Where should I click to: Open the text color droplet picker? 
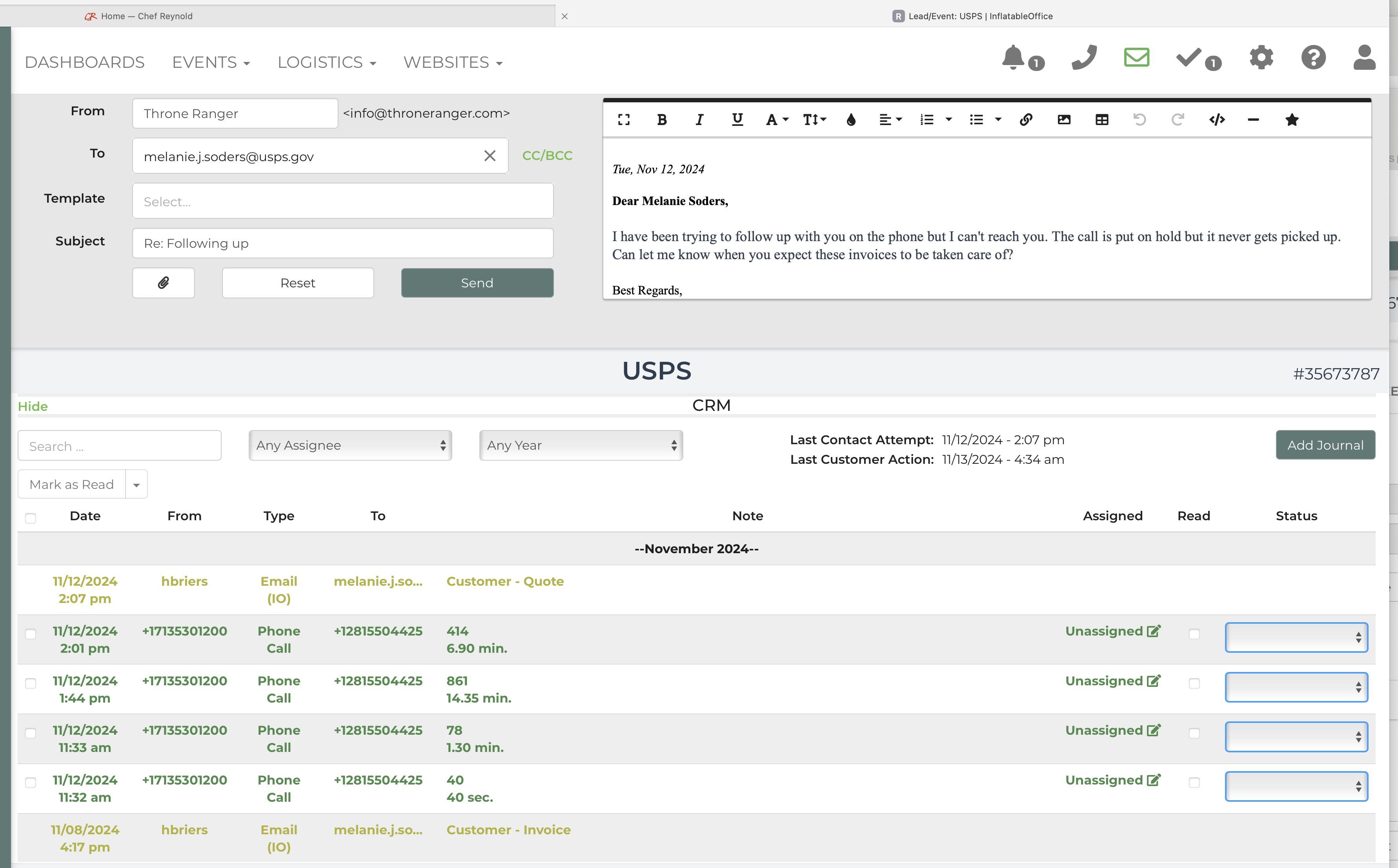coord(851,120)
